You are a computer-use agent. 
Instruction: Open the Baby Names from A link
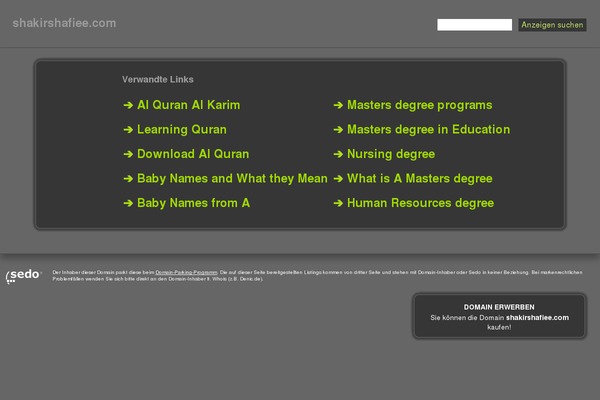pos(193,203)
